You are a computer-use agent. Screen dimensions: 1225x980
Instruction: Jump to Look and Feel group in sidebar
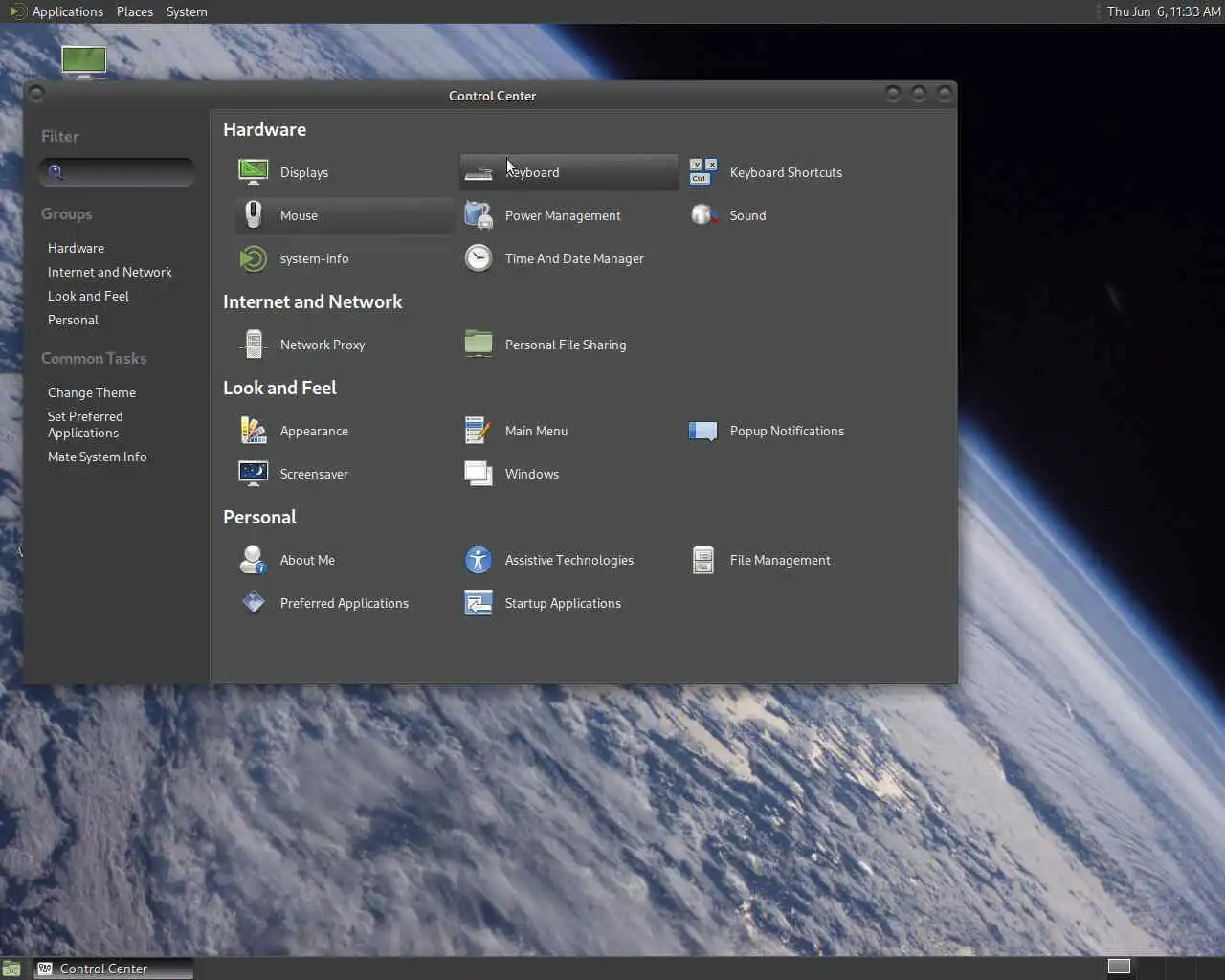(88, 296)
